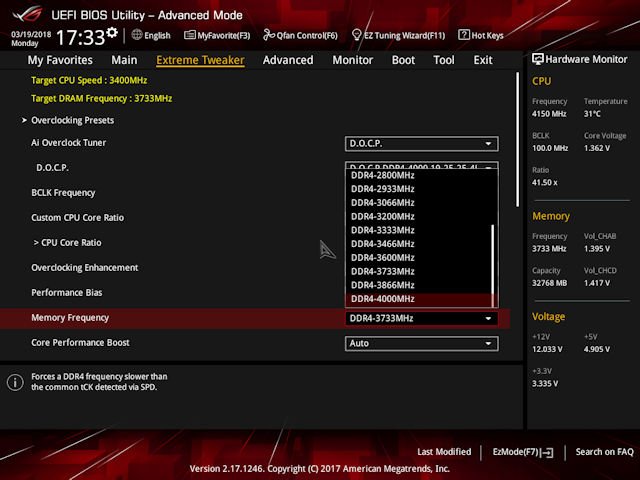Click the frequency list scrollbar

493,265
